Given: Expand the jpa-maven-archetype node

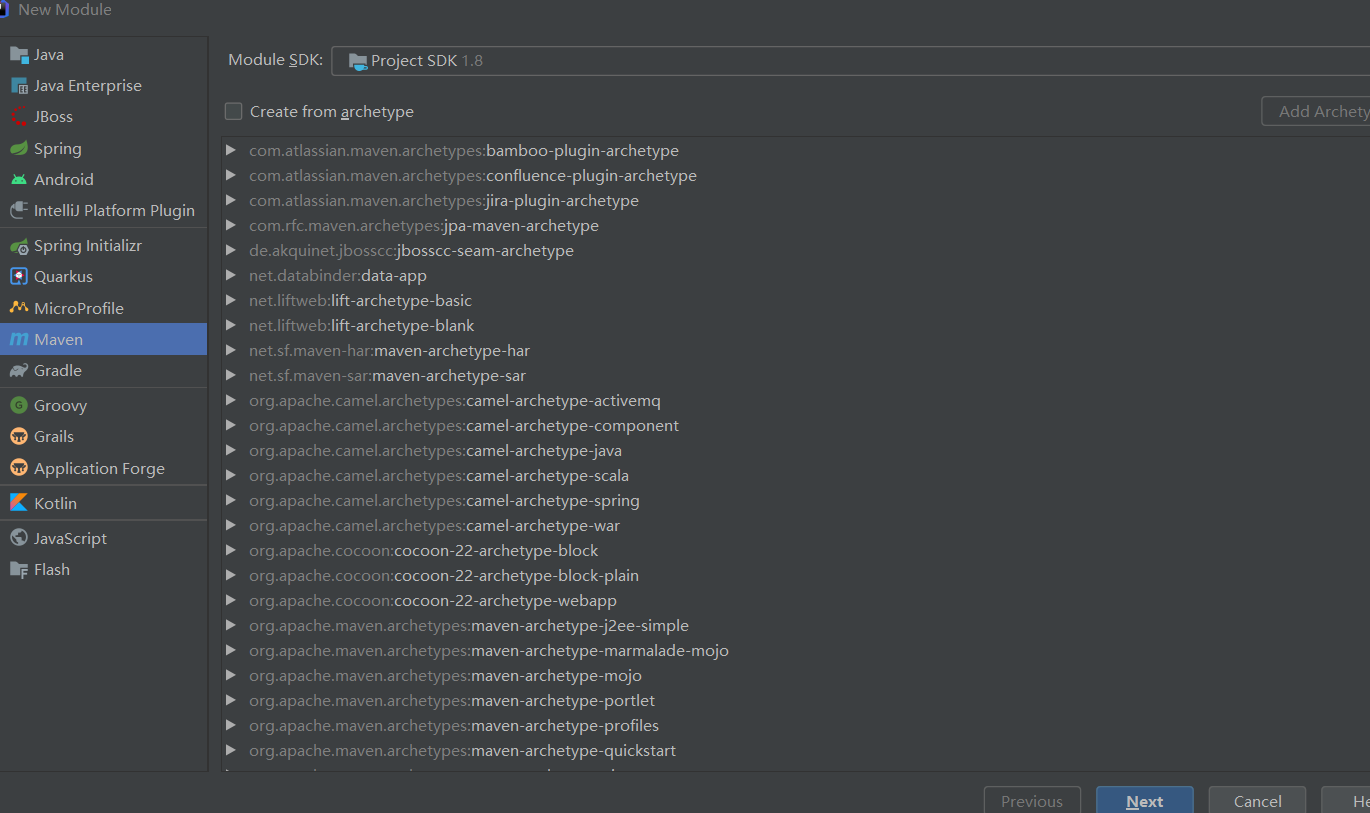Looking at the screenshot, I should pyautogui.click(x=231, y=225).
